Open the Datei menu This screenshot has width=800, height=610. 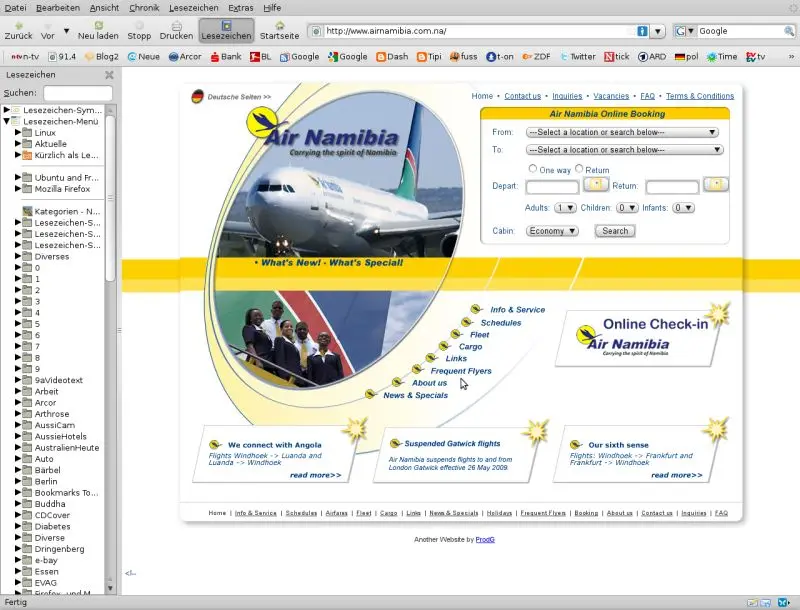[15, 8]
